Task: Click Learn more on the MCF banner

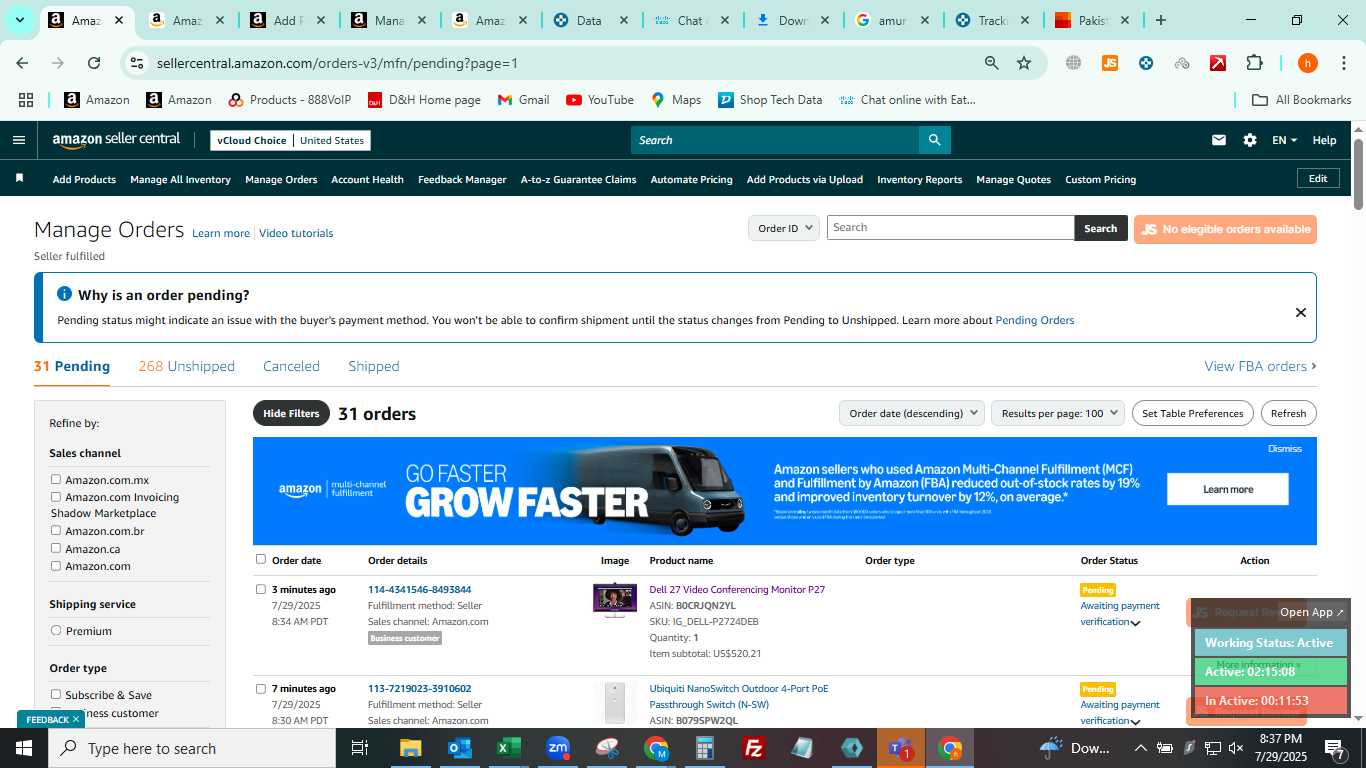Action: coord(1227,490)
